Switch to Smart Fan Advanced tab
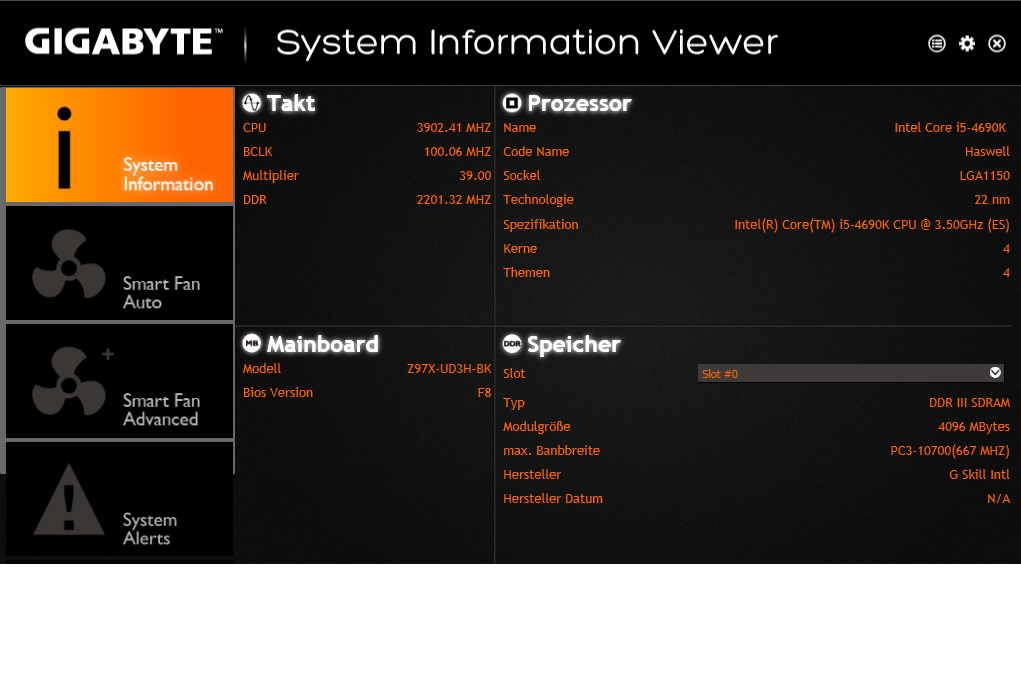 click(120, 381)
